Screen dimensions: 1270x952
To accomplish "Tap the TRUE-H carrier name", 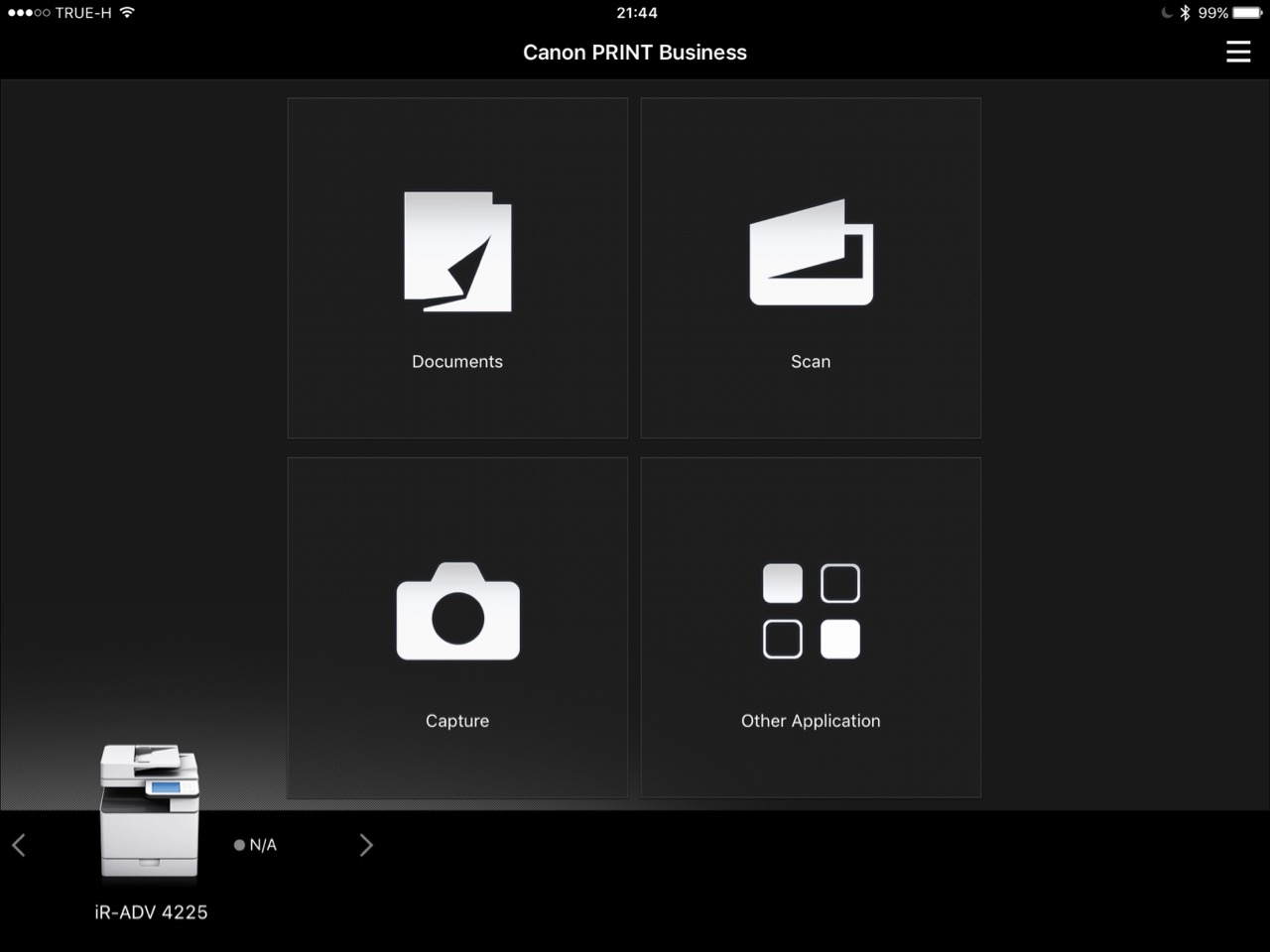I will click(x=83, y=13).
